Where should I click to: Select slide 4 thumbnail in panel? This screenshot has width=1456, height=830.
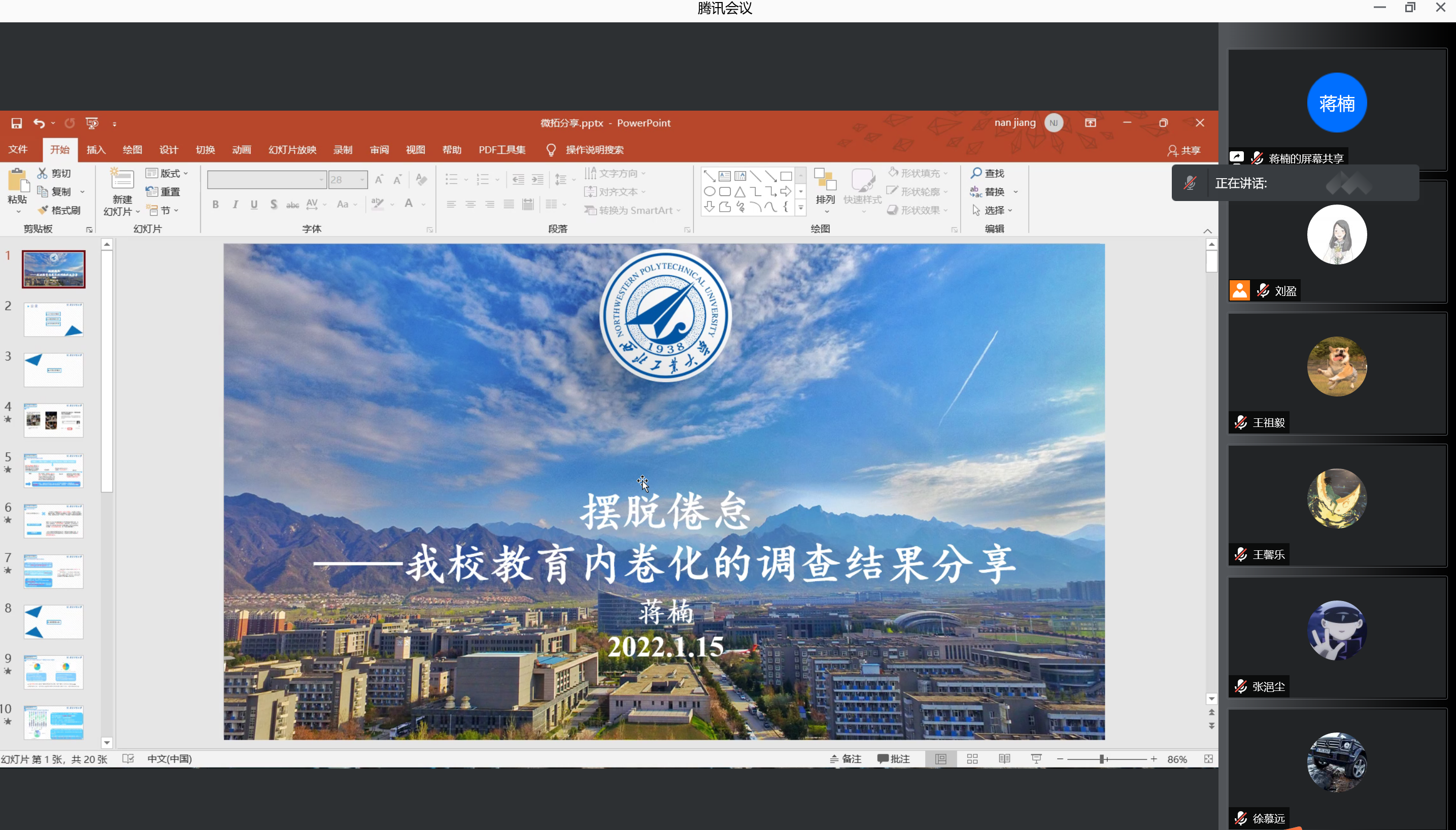[x=54, y=420]
